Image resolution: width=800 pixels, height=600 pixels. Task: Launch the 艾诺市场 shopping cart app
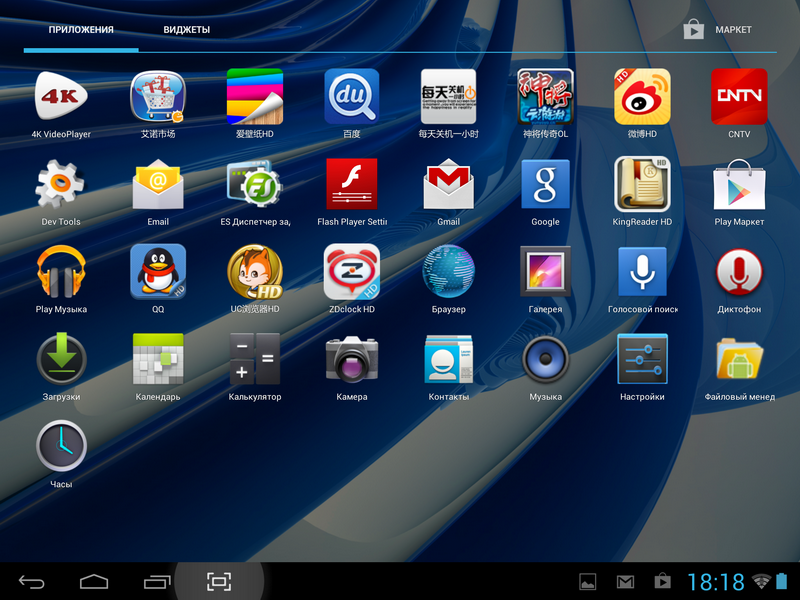pyautogui.click(x=158, y=97)
